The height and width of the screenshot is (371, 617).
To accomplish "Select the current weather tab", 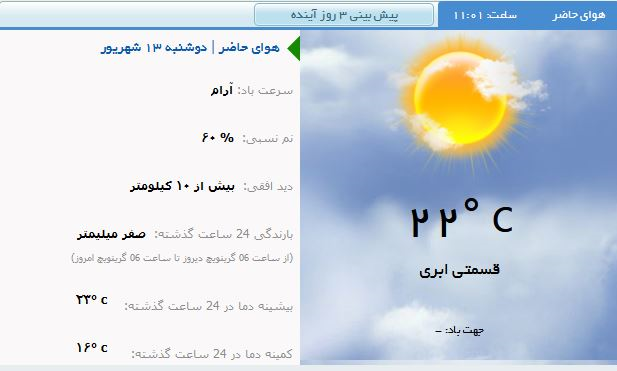I will (578, 15).
